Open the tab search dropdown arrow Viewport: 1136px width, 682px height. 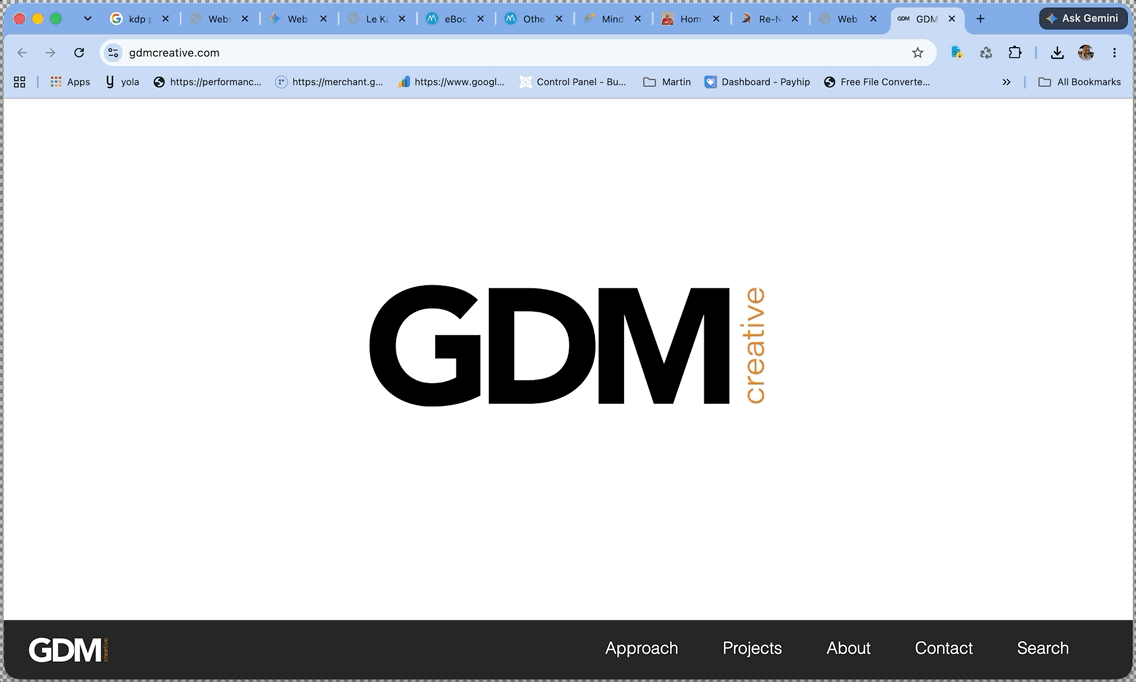point(88,19)
